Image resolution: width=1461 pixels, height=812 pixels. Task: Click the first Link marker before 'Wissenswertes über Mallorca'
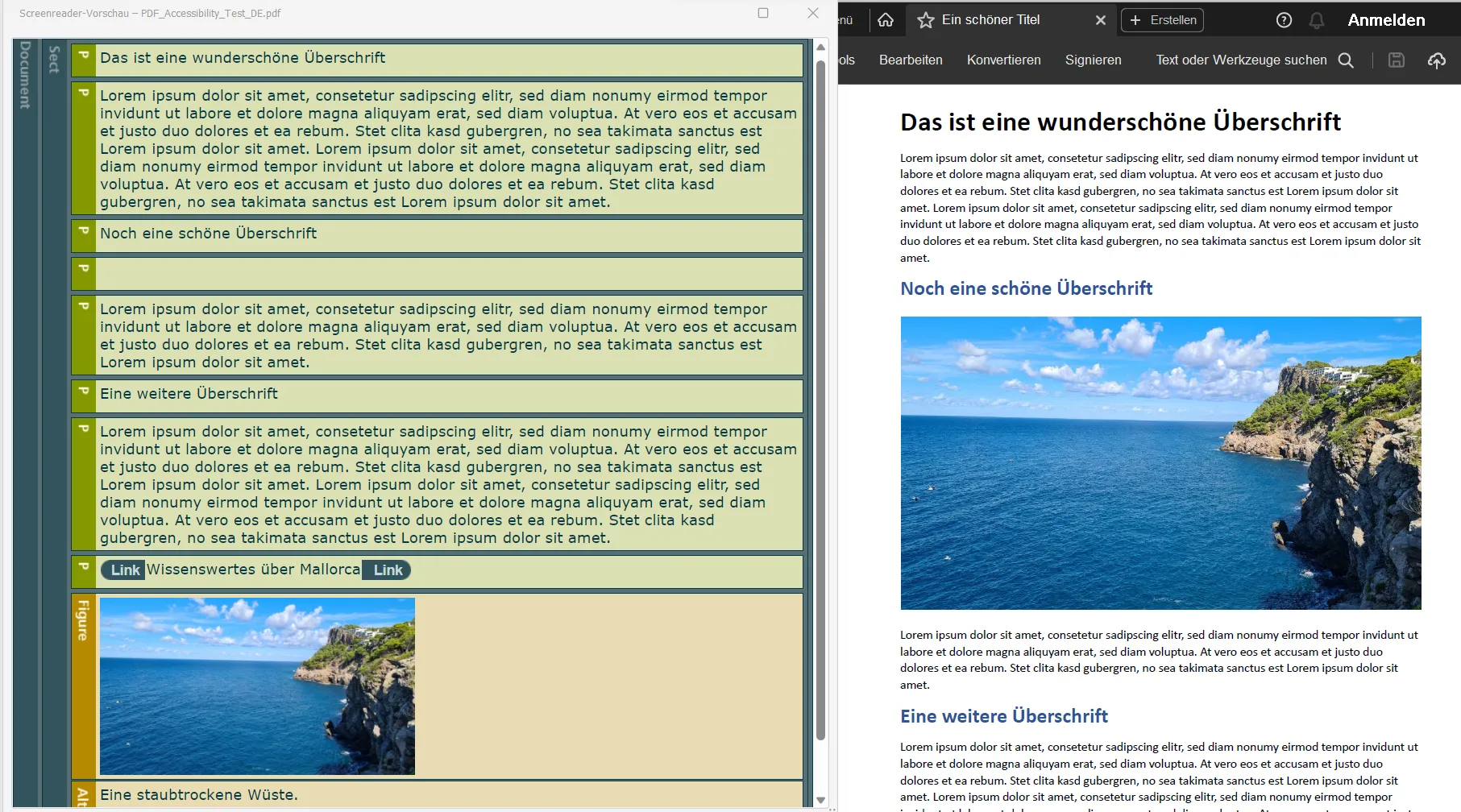coord(125,570)
